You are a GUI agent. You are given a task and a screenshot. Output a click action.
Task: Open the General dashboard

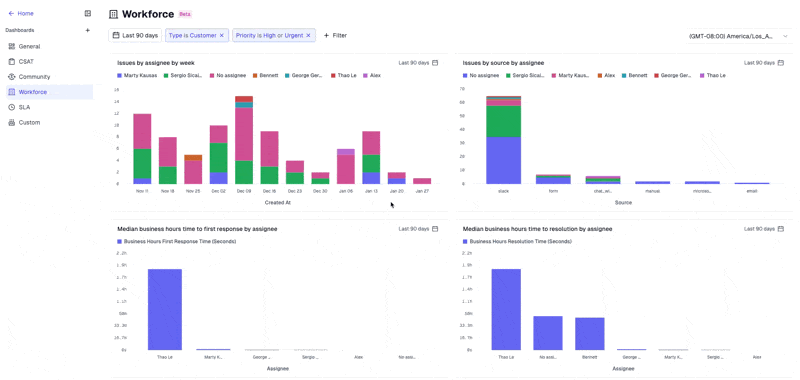click(49, 46)
